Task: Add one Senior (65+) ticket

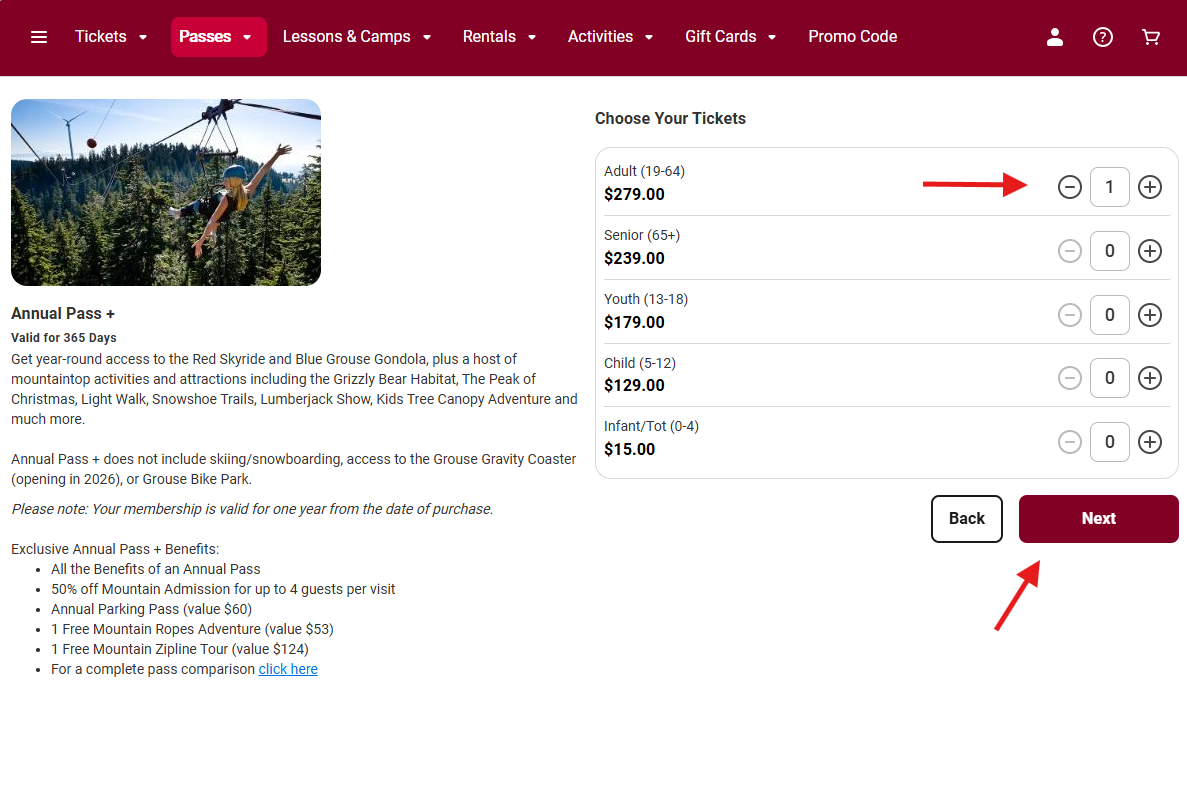Action: [1150, 251]
